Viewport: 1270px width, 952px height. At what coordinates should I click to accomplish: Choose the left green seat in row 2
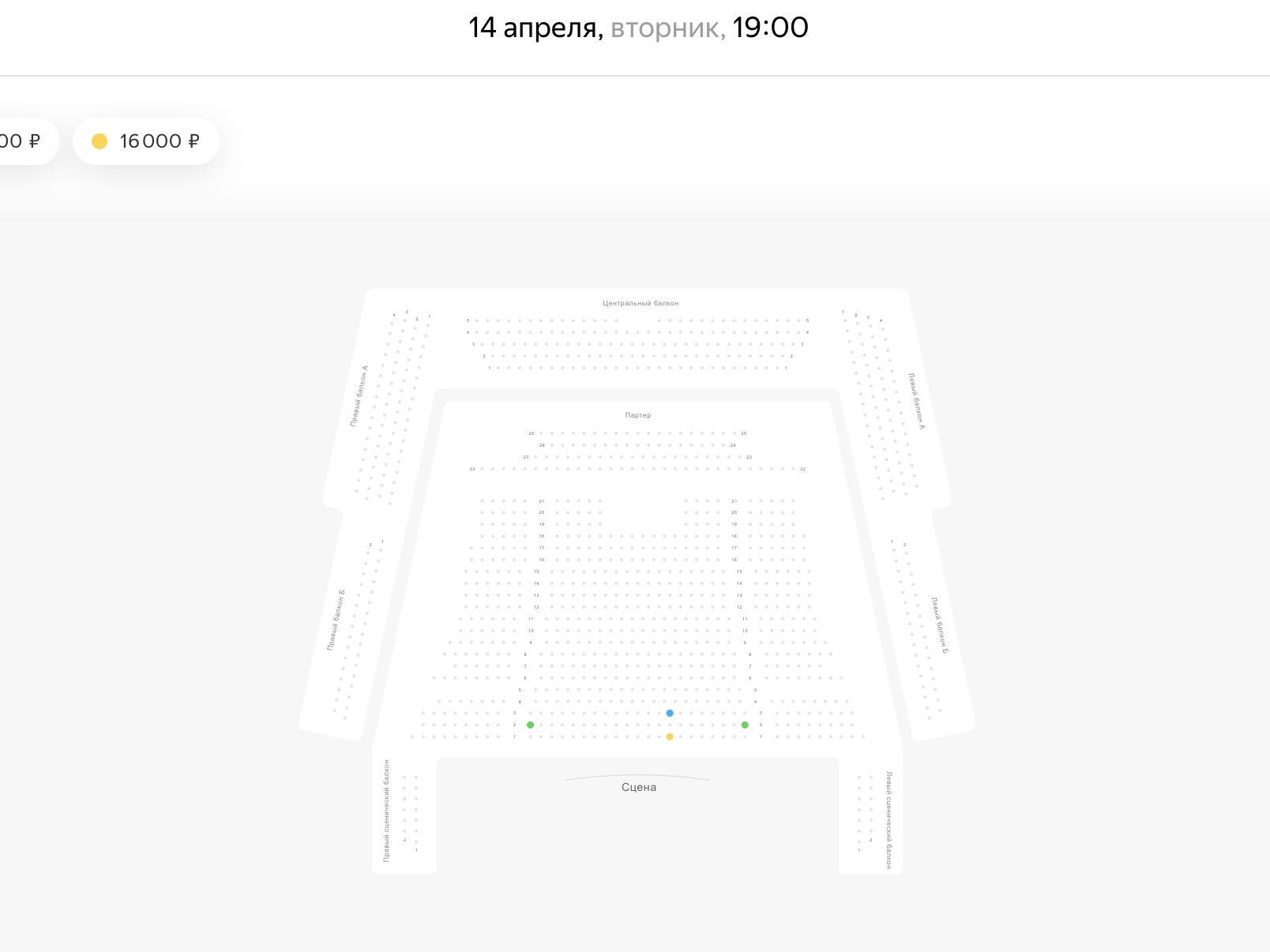(x=530, y=725)
